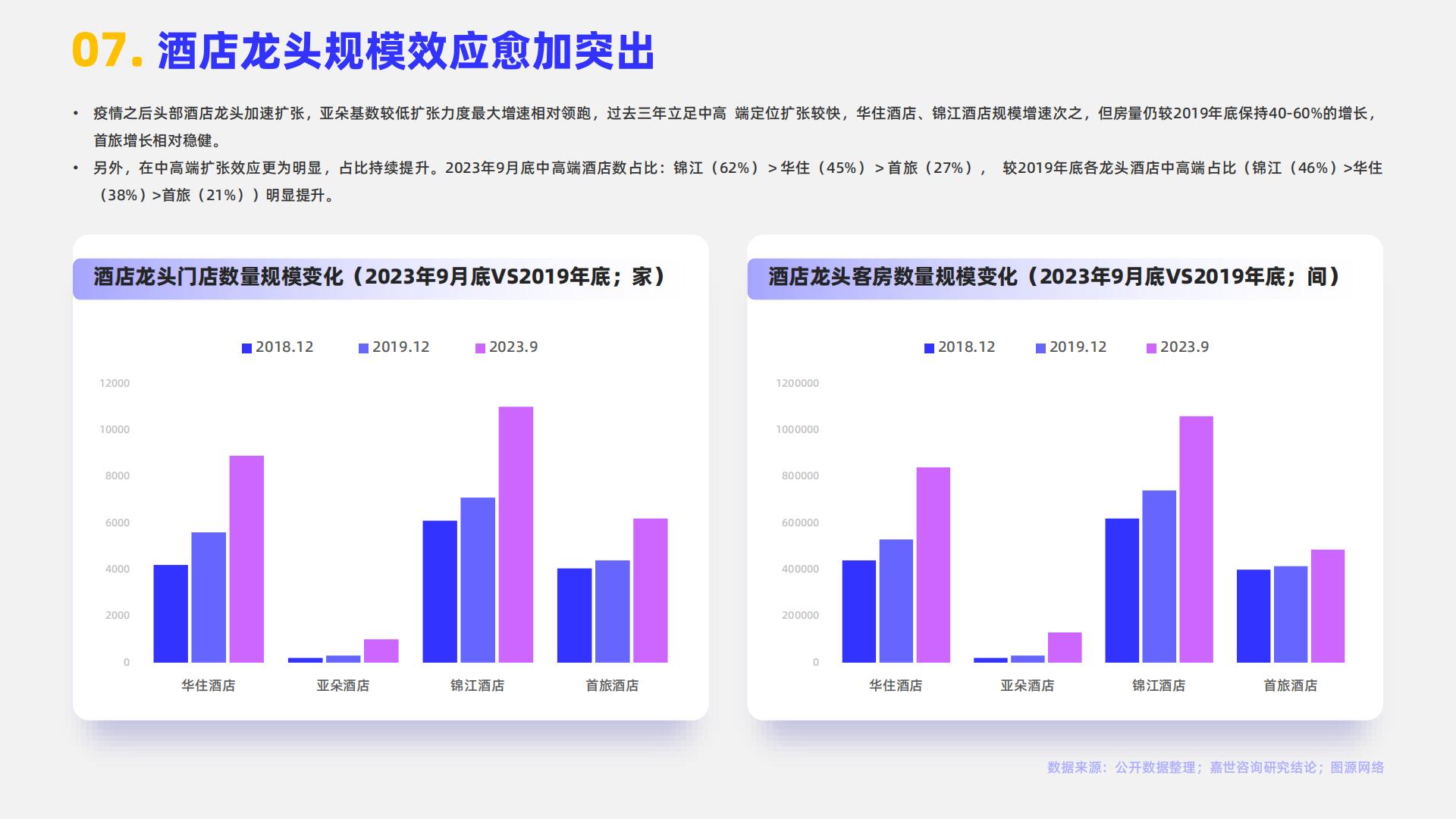Click the data source footnote 数据来源
Viewport: 1456px width, 819px height.
1216,767
